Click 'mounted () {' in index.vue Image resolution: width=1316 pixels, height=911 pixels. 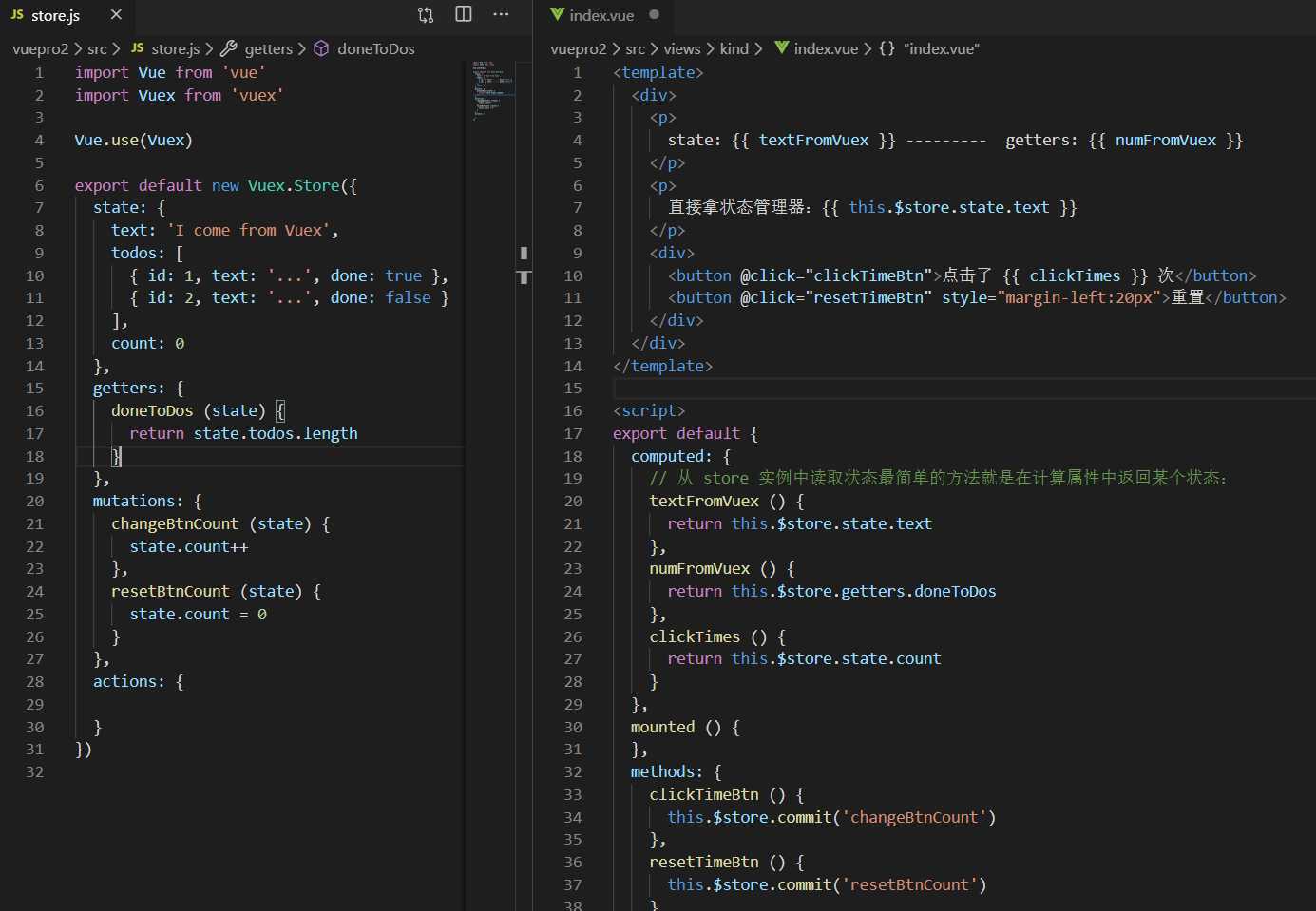[686, 727]
